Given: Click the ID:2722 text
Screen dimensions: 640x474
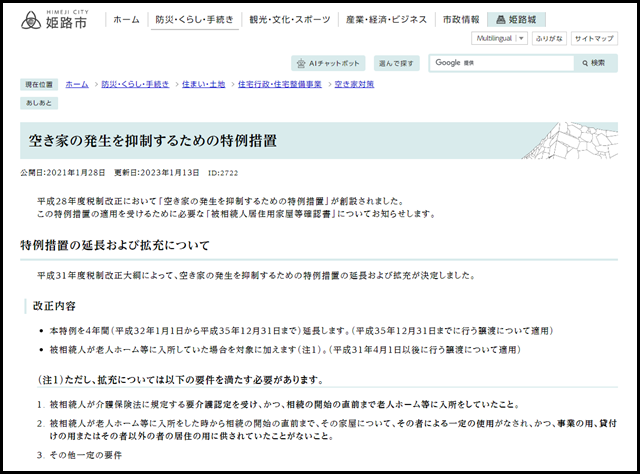Looking at the screenshot, I should pos(223,173).
